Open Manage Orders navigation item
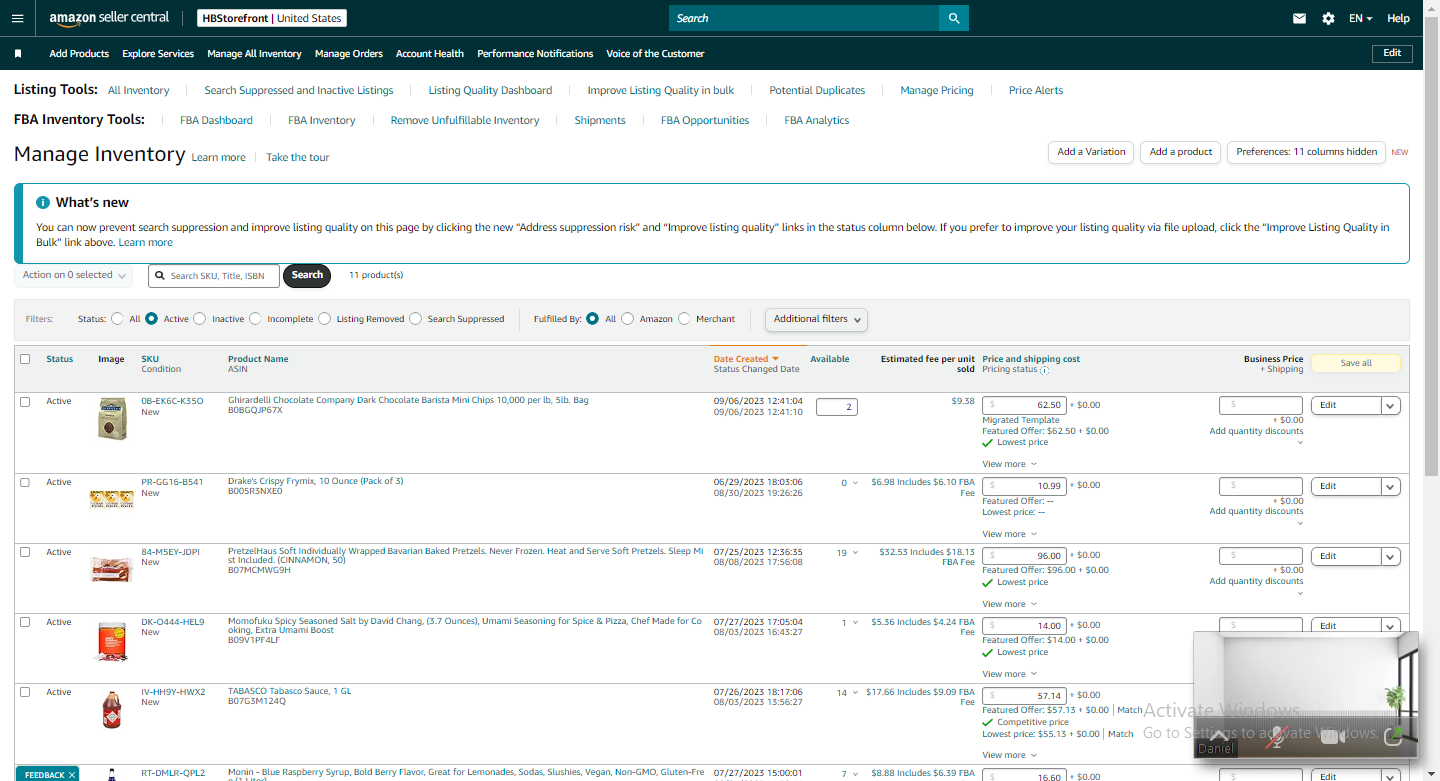 click(349, 54)
